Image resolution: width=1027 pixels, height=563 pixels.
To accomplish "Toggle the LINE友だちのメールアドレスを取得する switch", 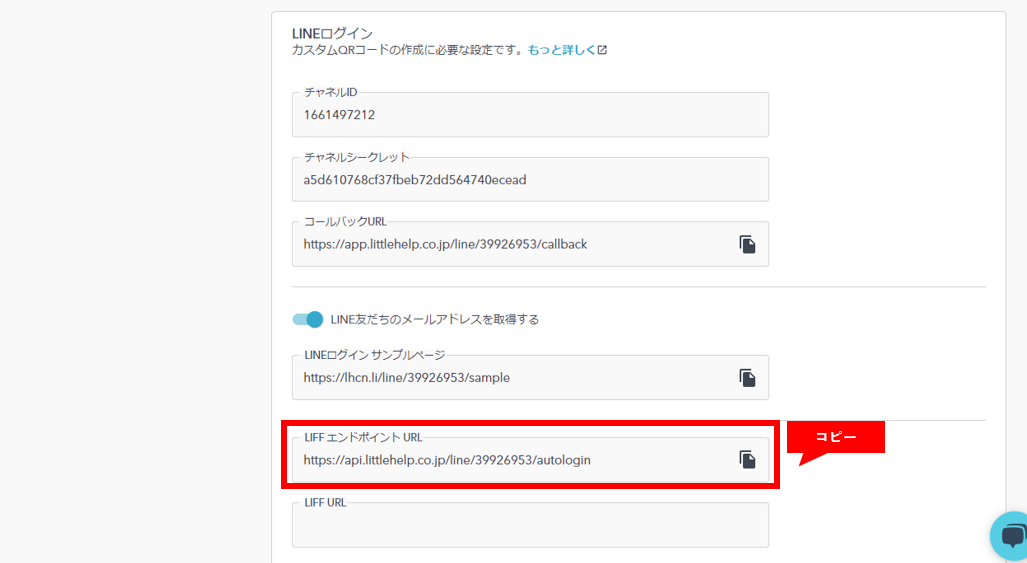I will coord(308,319).
